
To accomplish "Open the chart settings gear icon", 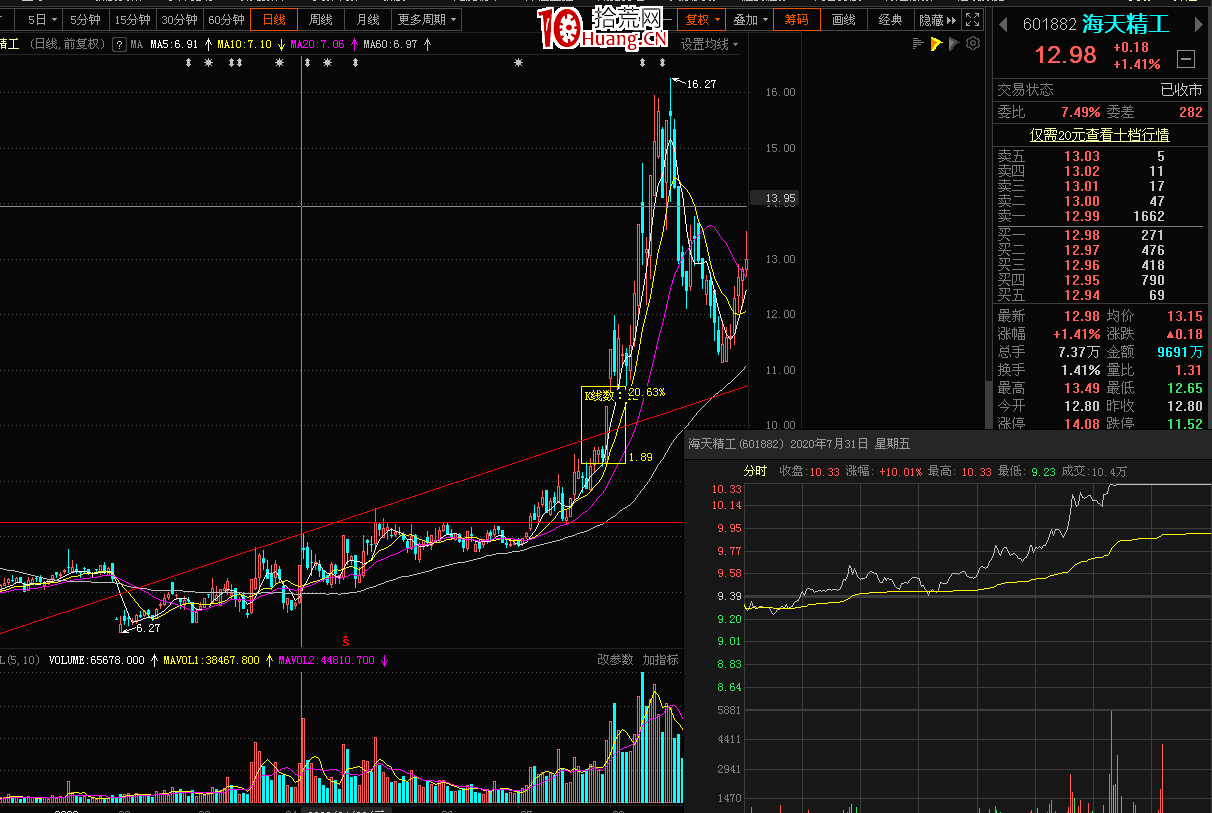I will click(x=973, y=44).
